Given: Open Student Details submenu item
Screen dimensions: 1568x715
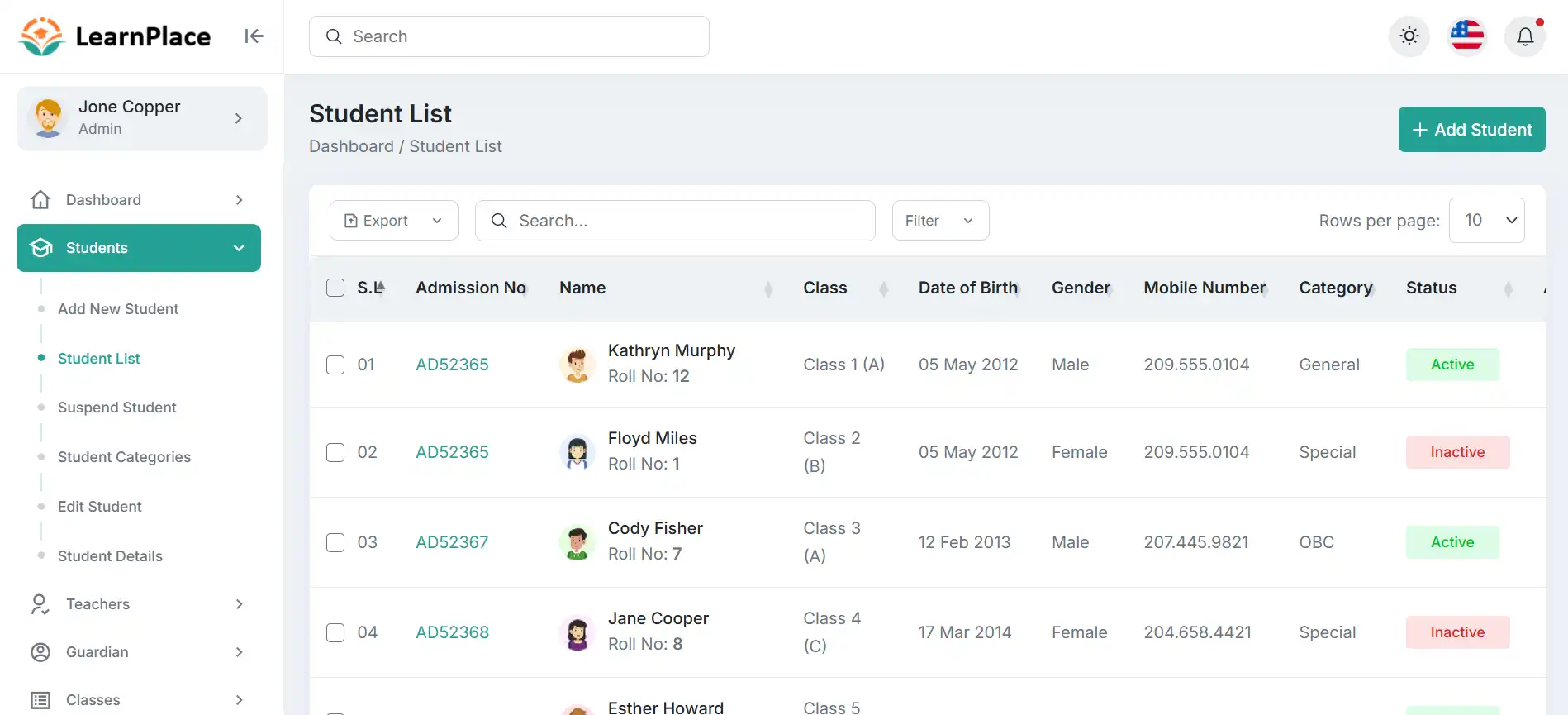Looking at the screenshot, I should pyautogui.click(x=110, y=556).
